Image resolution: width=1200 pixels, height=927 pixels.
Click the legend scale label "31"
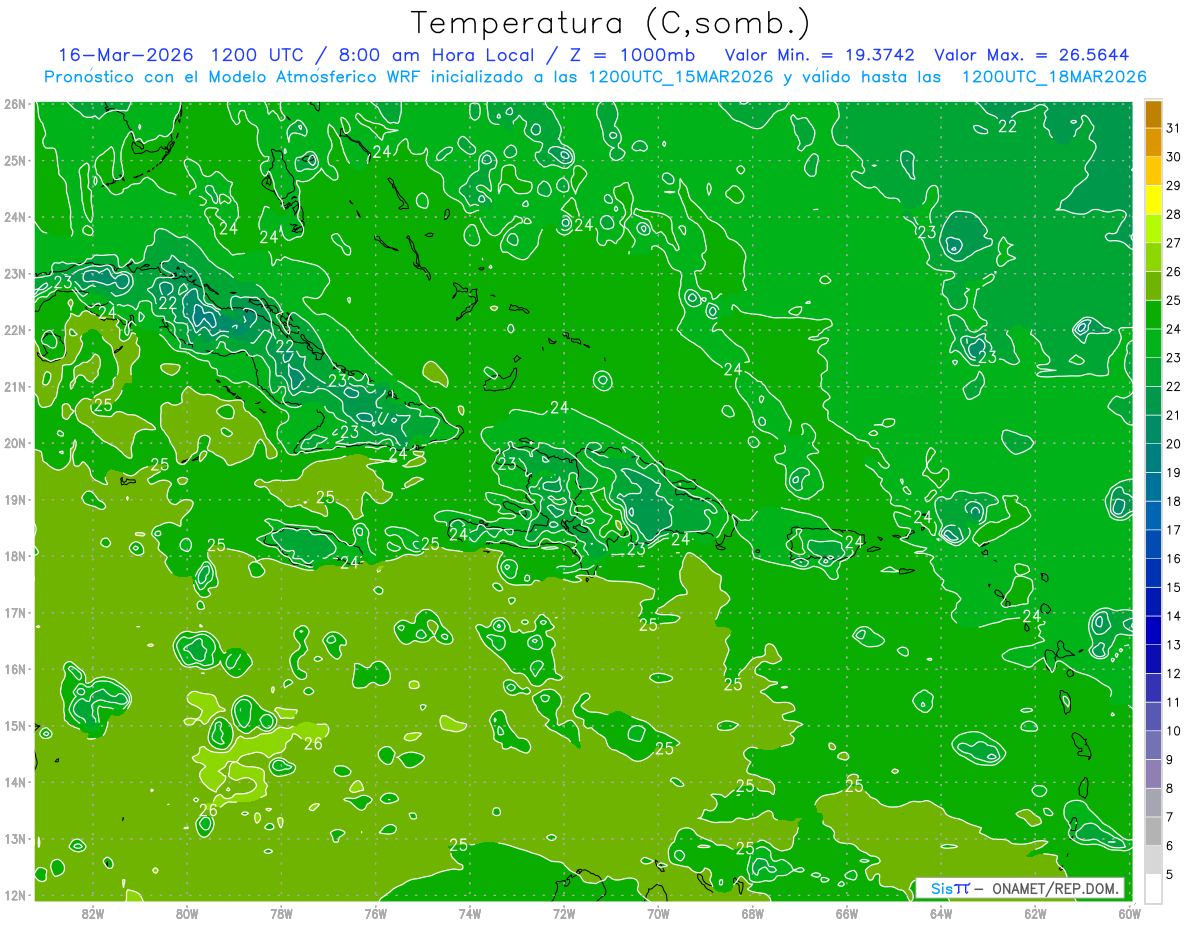(1173, 129)
